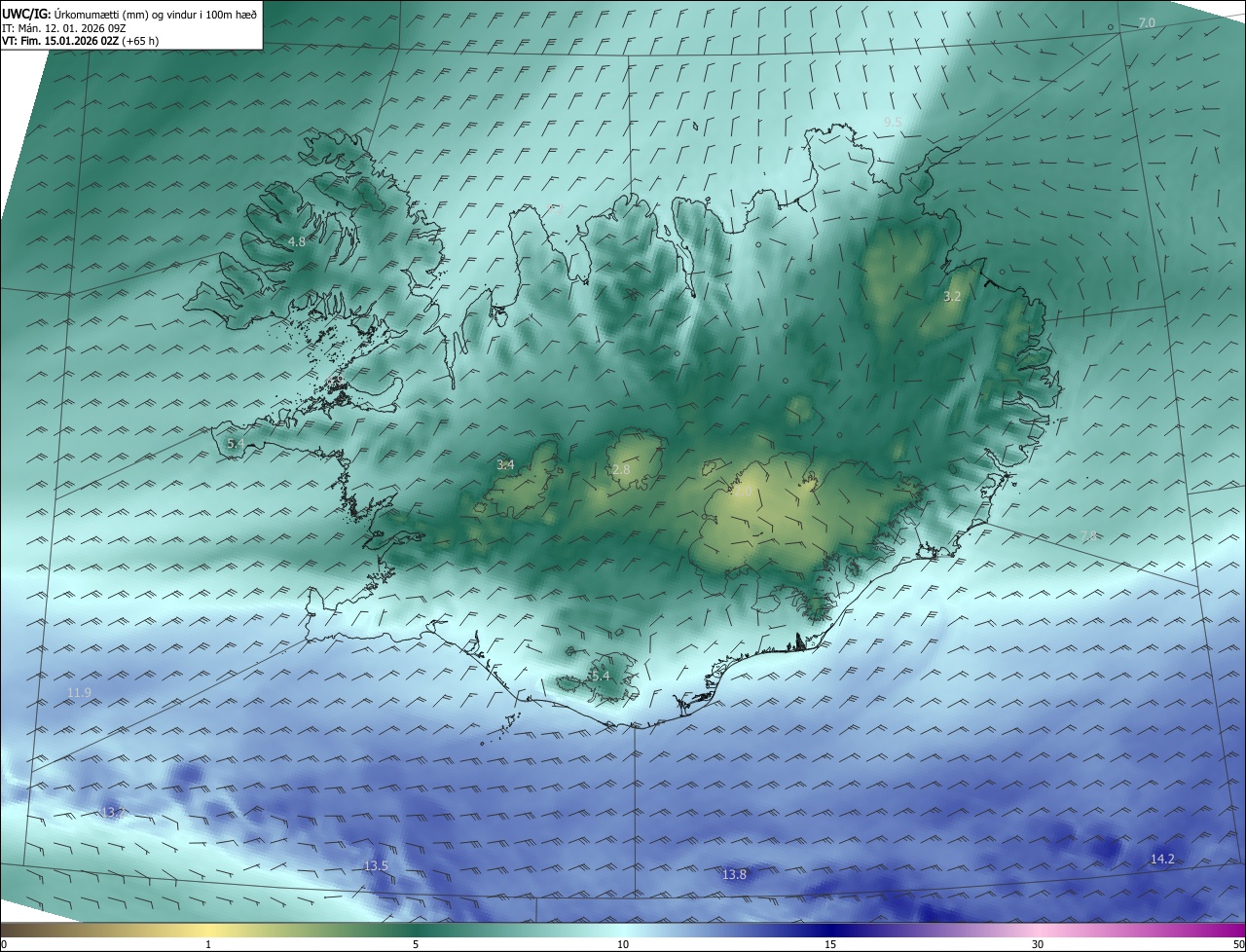
Task: Click the 9.5 value label on the map
Action: 893,122
